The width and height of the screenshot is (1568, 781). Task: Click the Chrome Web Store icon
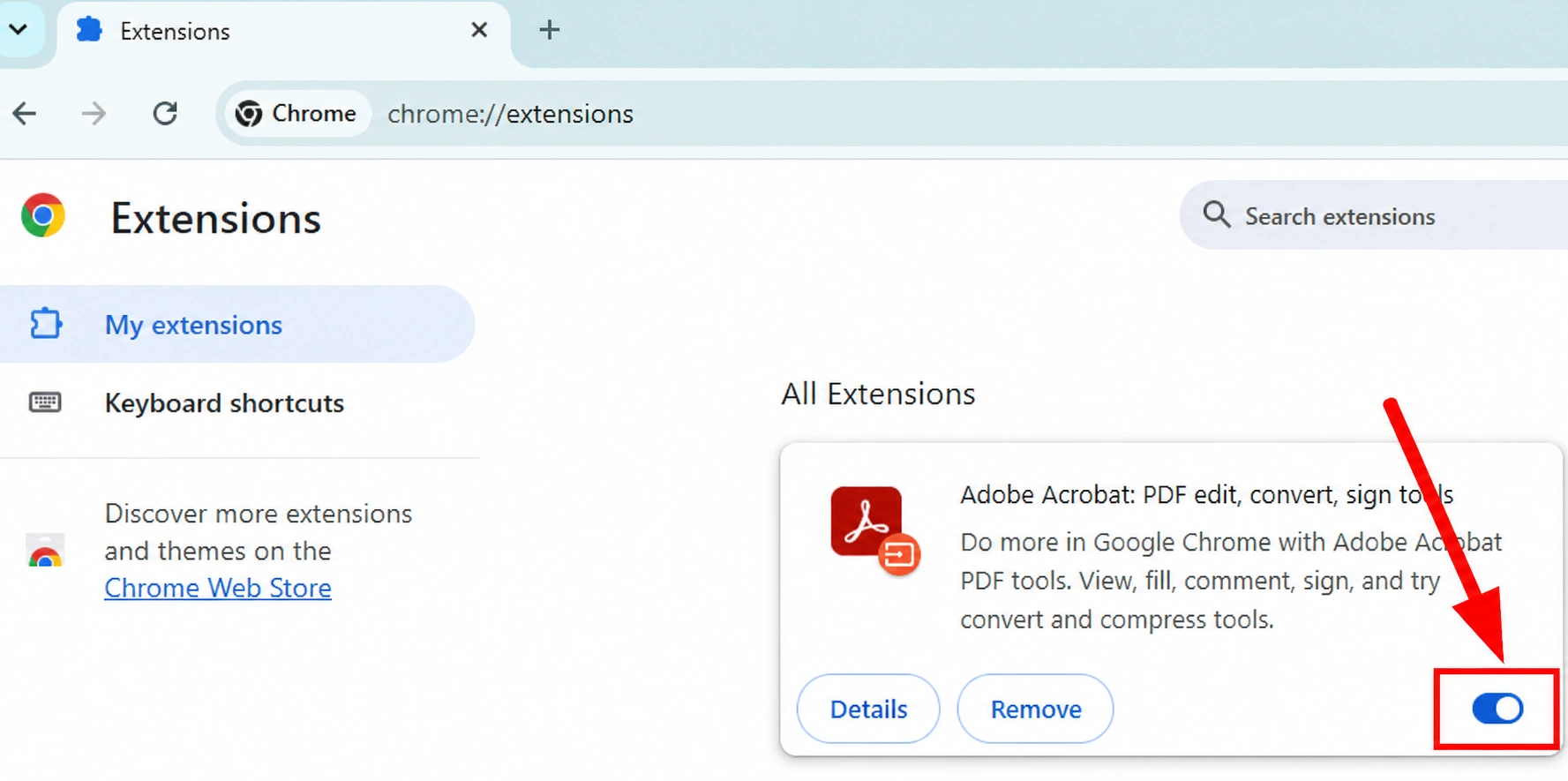(45, 551)
